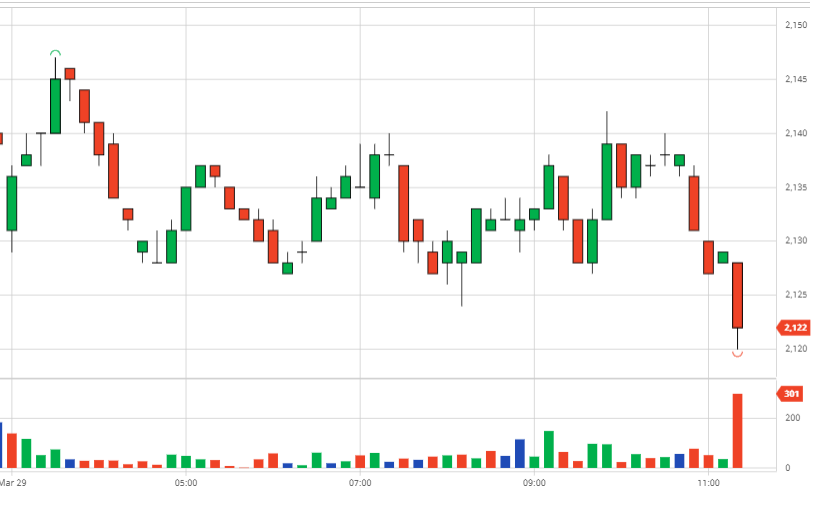Click the 11:00 time axis label
The height and width of the screenshot is (510, 825).
pos(708,483)
